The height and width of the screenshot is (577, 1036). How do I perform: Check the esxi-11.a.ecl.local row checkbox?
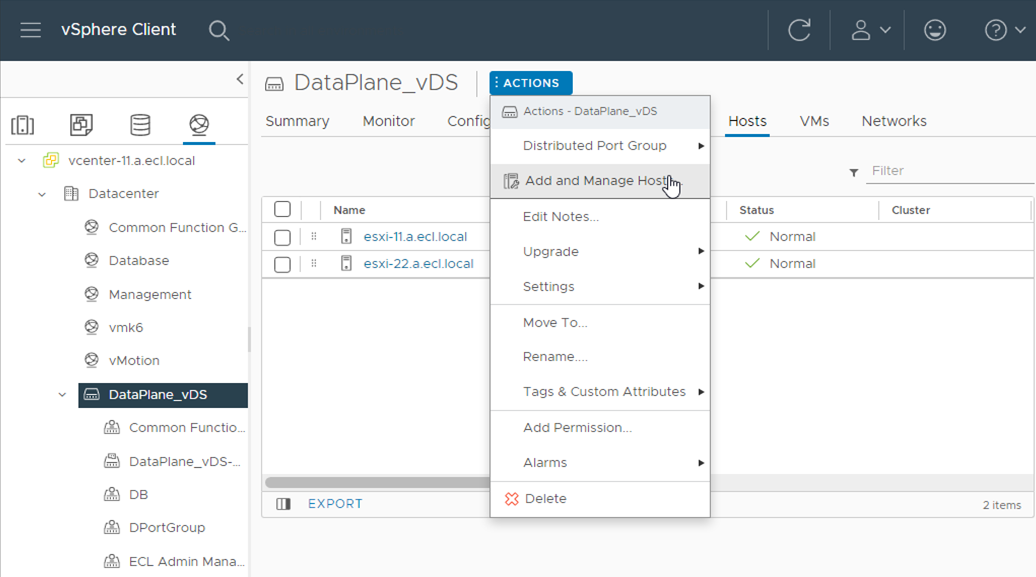point(282,237)
